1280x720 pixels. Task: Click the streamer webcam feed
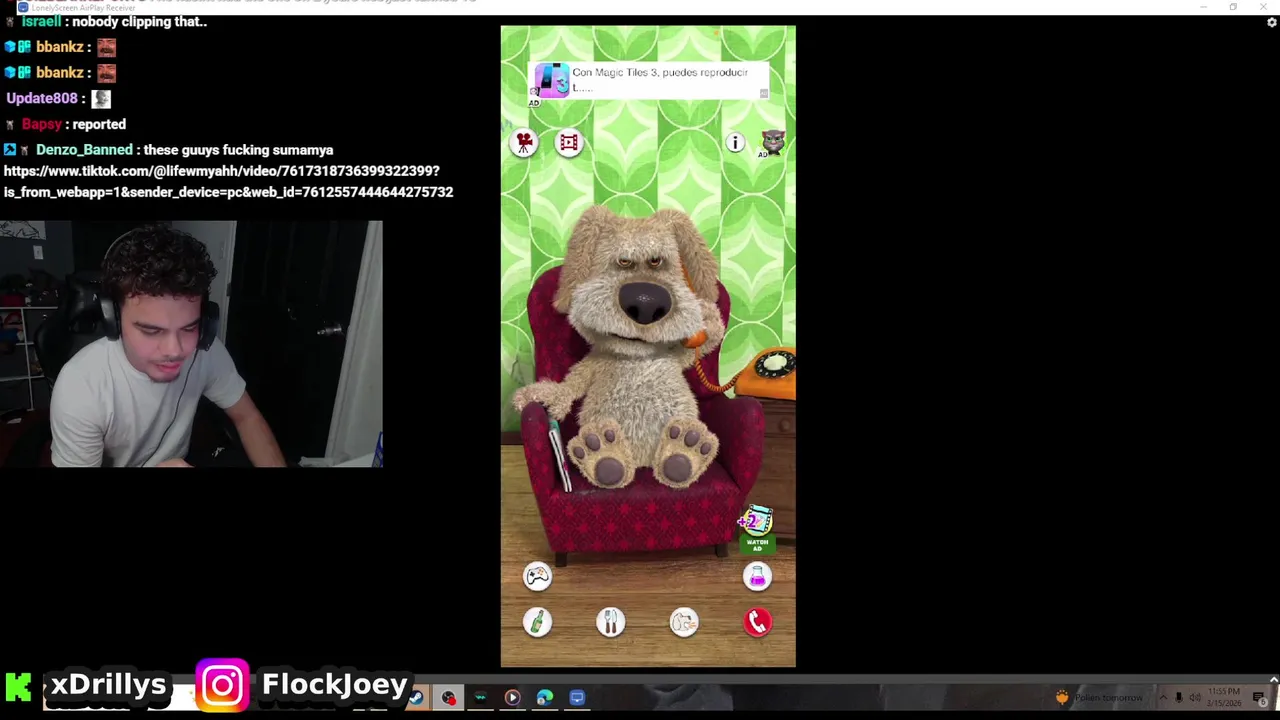coord(191,344)
